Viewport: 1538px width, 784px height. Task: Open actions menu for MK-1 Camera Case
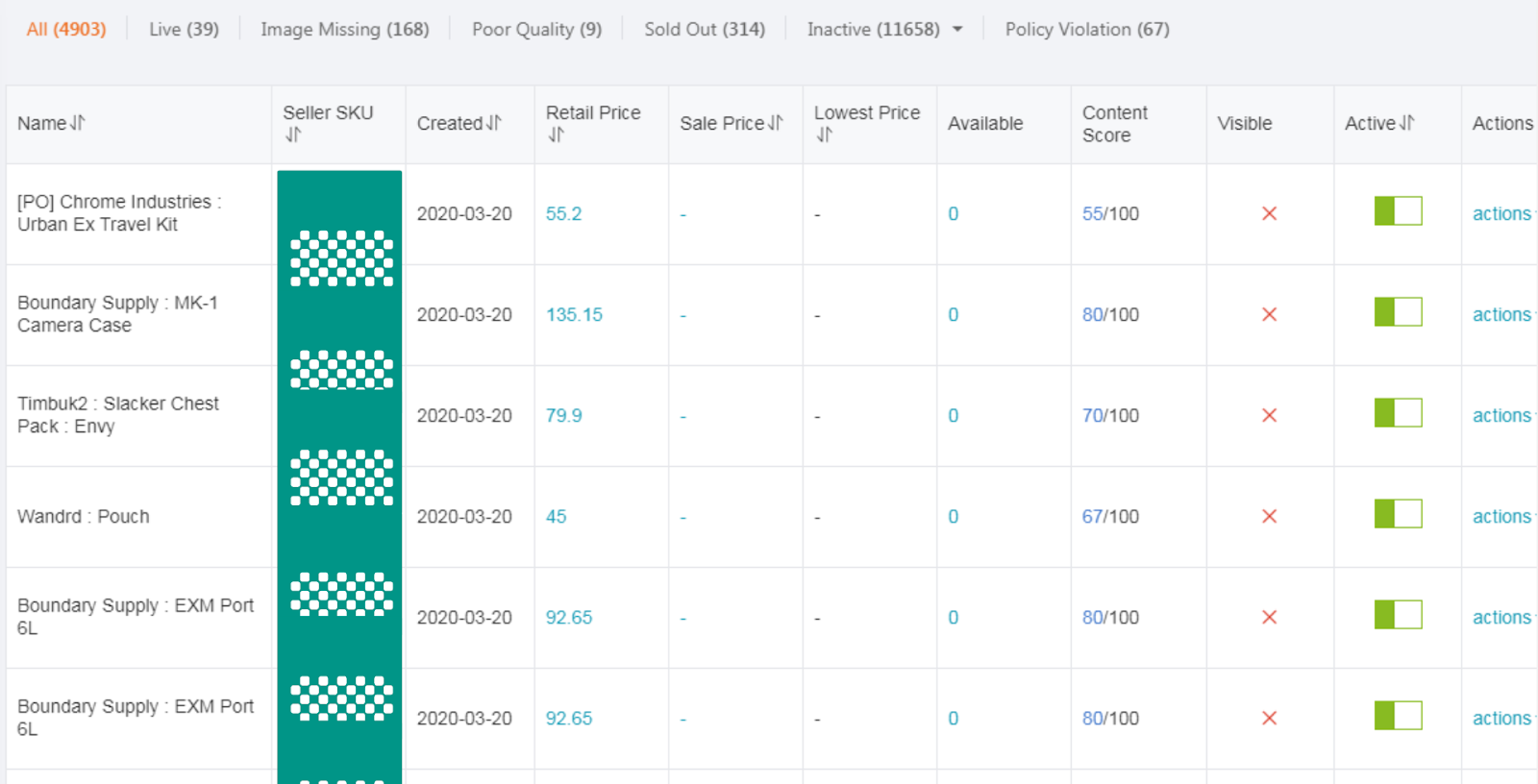coord(1501,315)
